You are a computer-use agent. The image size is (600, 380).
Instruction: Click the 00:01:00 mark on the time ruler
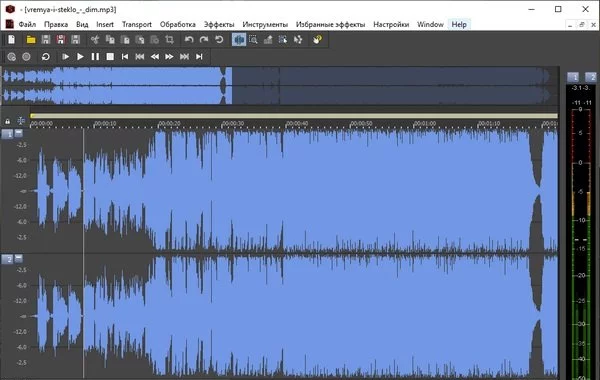pyautogui.click(x=425, y=124)
